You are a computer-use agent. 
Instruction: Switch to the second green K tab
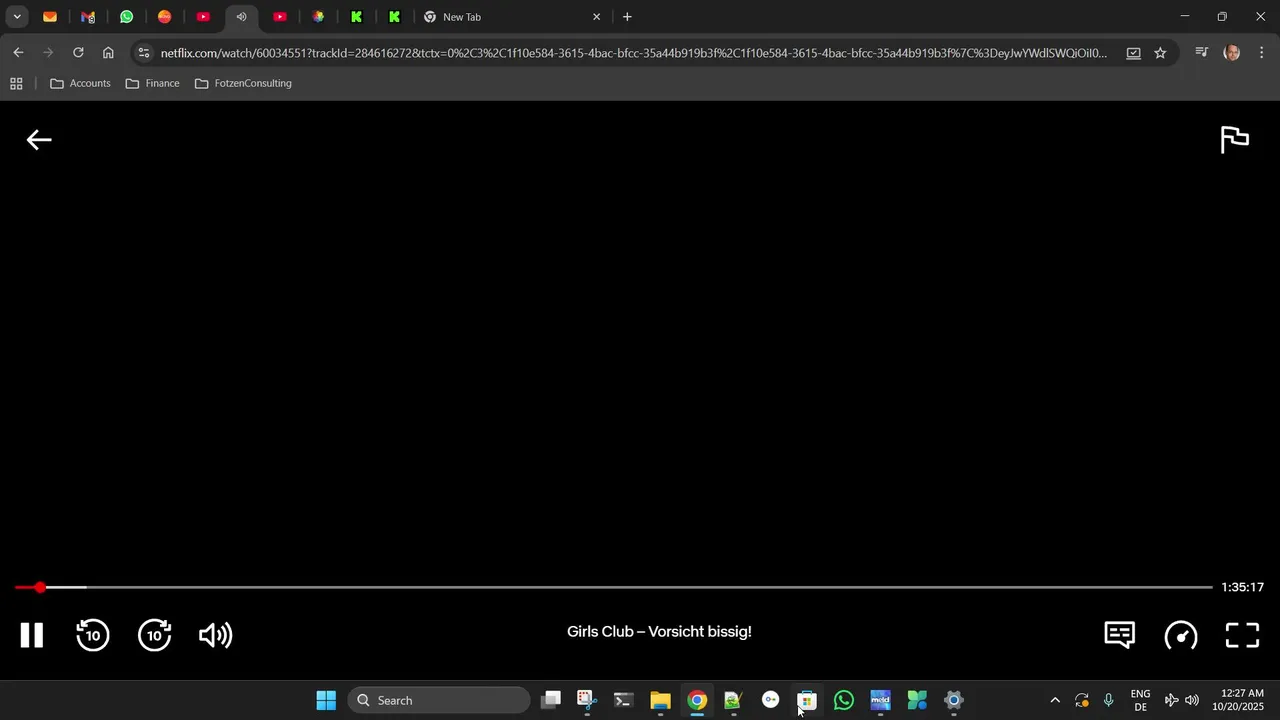tap(394, 17)
